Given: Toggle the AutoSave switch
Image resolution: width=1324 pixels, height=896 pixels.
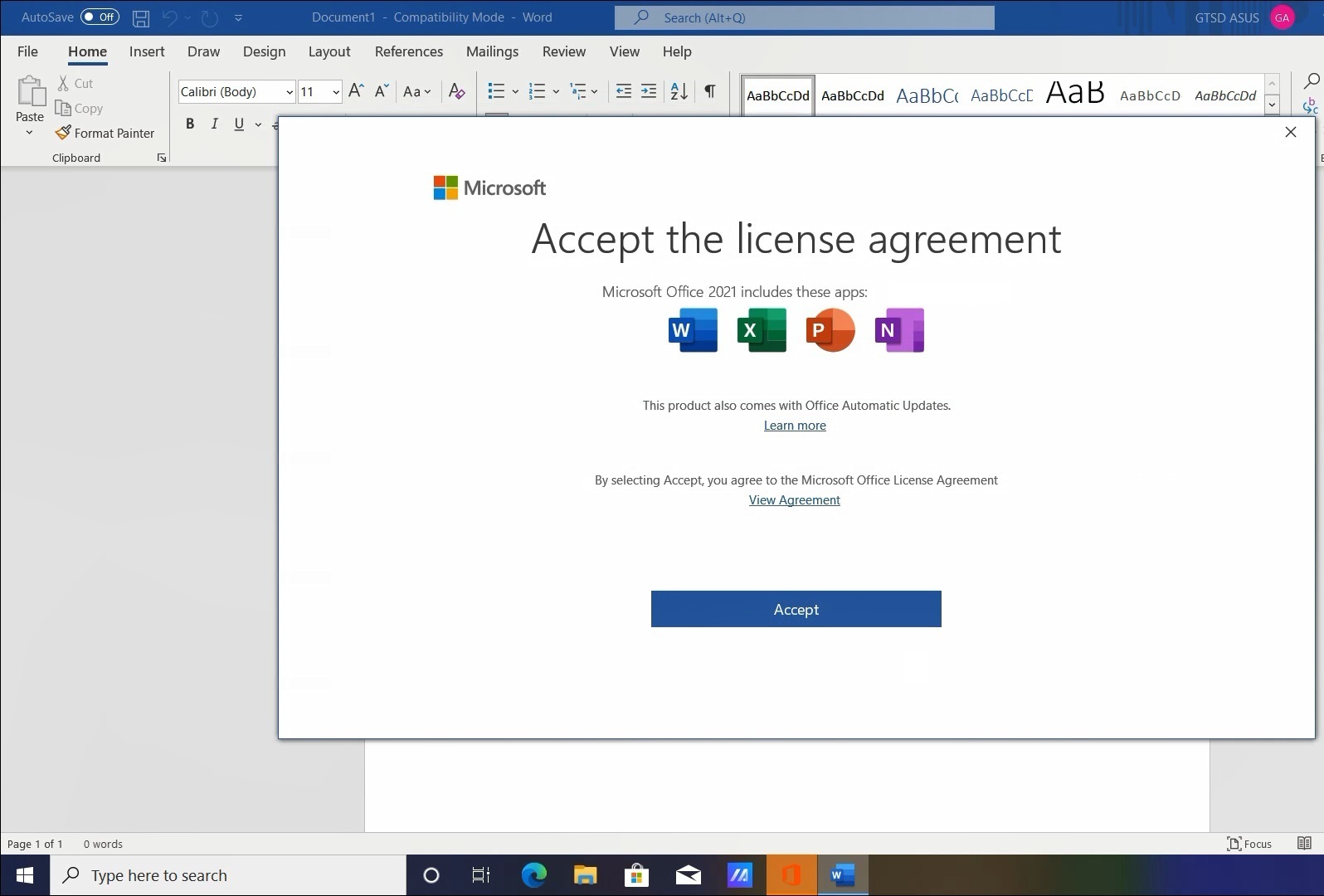Looking at the screenshot, I should (x=100, y=17).
